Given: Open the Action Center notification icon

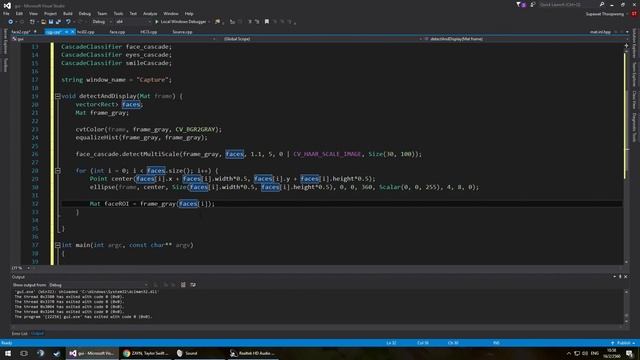Looking at the screenshot, I should point(629,353).
